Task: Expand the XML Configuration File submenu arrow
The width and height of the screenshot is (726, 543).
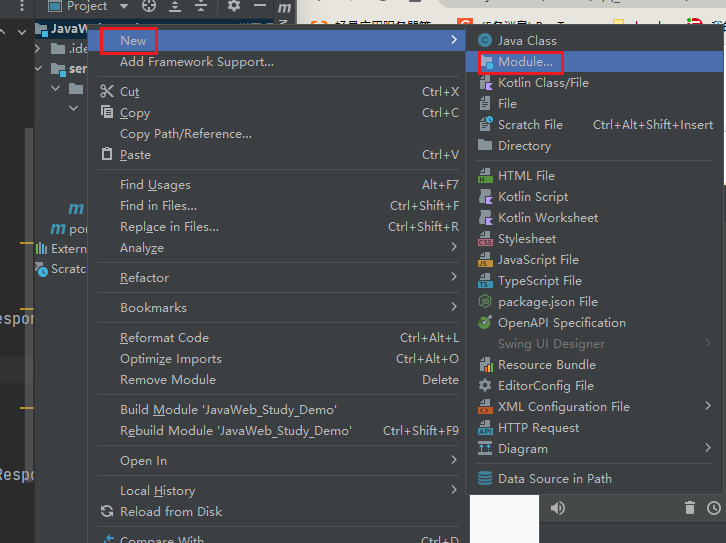Action: tap(708, 407)
